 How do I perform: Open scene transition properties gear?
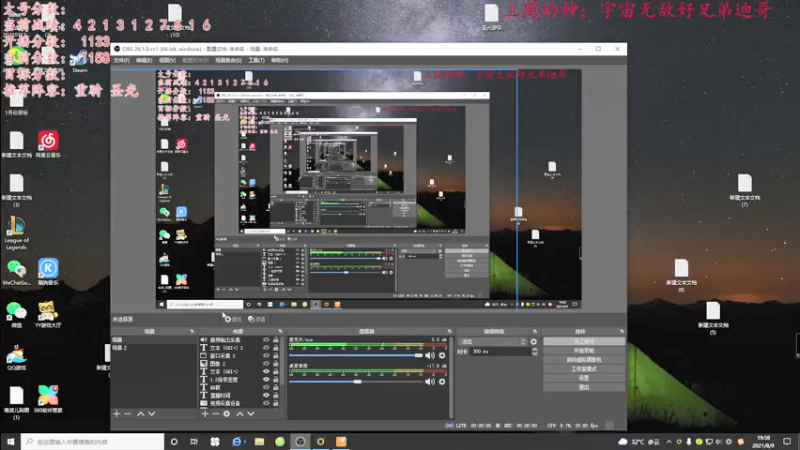click(x=534, y=342)
